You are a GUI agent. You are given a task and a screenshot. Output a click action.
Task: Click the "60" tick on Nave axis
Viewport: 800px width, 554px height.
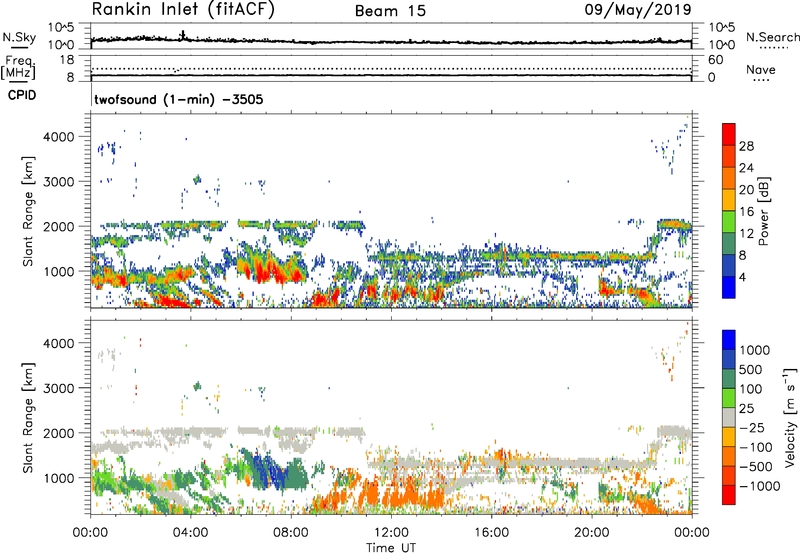pyautogui.click(x=715, y=60)
